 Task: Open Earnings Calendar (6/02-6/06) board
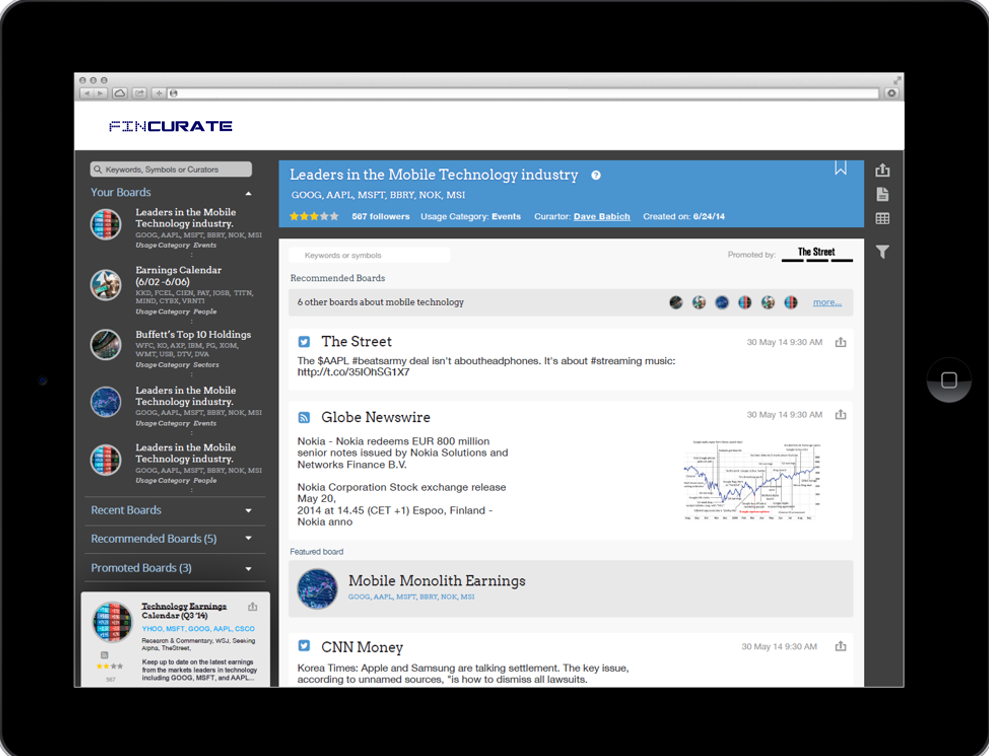click(x=178, y=276)
